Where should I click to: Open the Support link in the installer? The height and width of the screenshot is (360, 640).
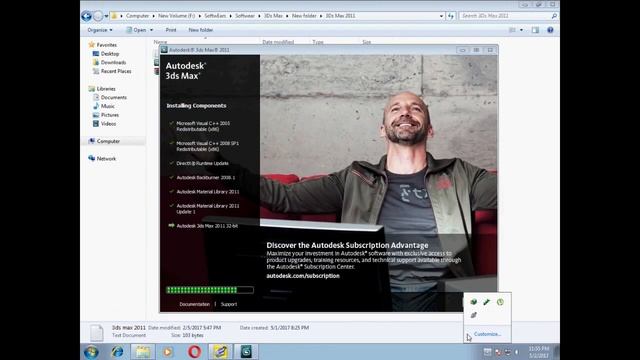(x=229, y=304)
